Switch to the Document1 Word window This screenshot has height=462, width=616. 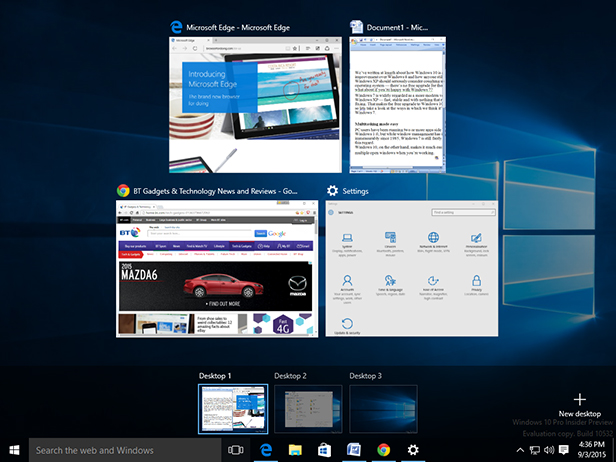(x=398, y=105)
